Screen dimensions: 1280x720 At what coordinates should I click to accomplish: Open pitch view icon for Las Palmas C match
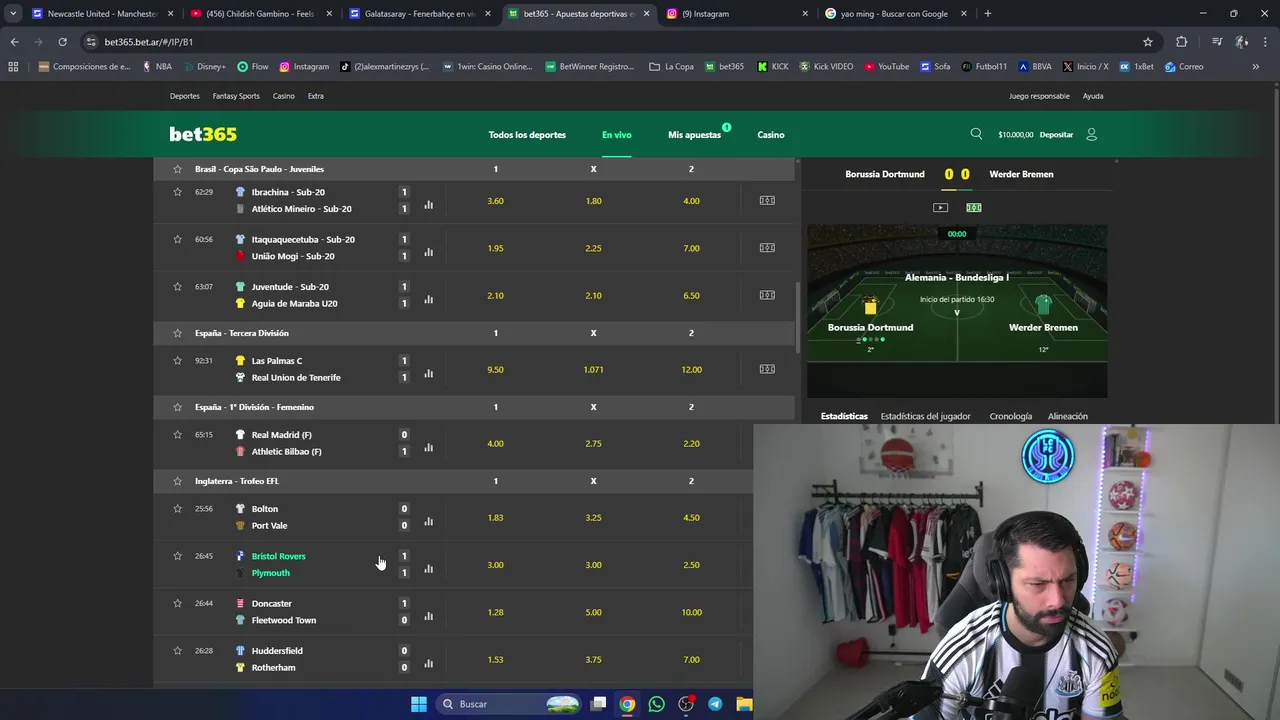(767, 369)
